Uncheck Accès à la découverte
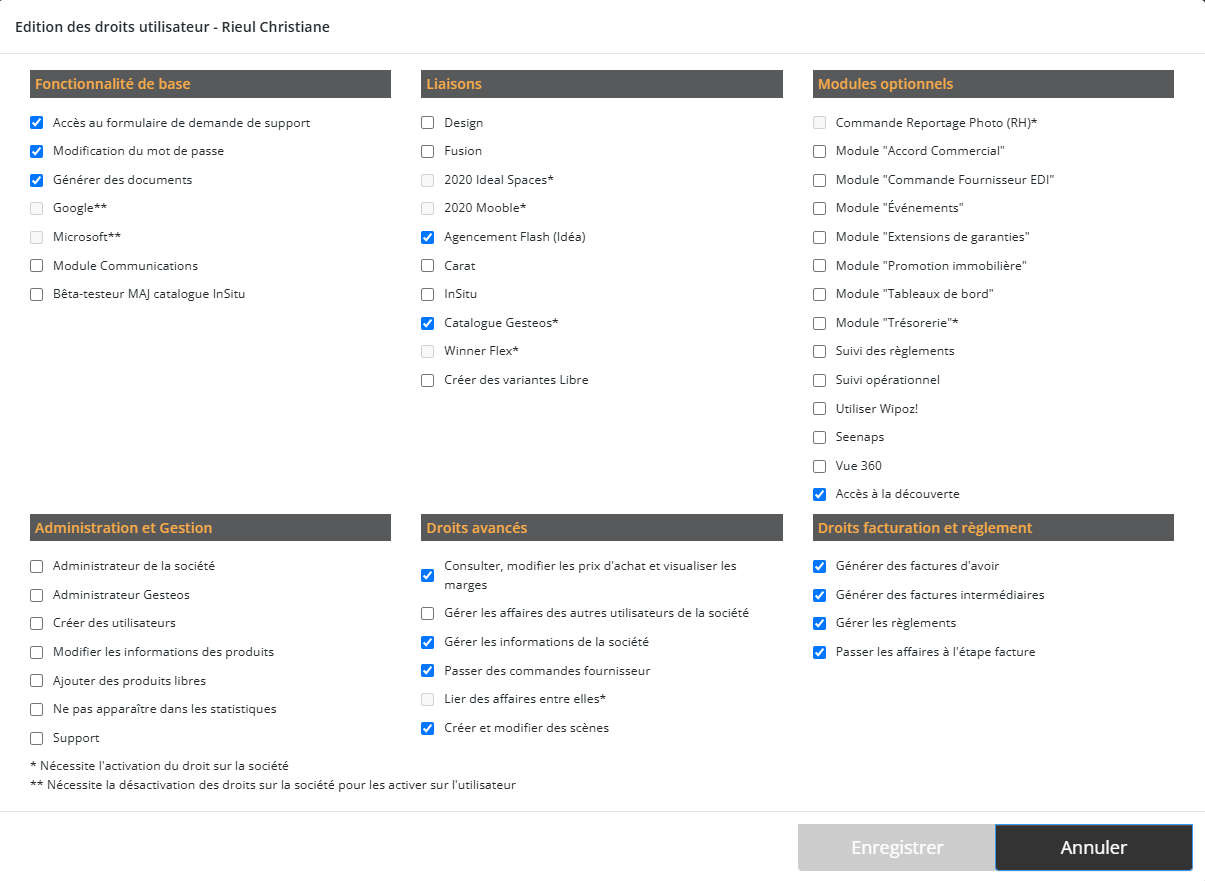Screen dimensions: 1205x881 pyautogui.click(x=820, y=495)
